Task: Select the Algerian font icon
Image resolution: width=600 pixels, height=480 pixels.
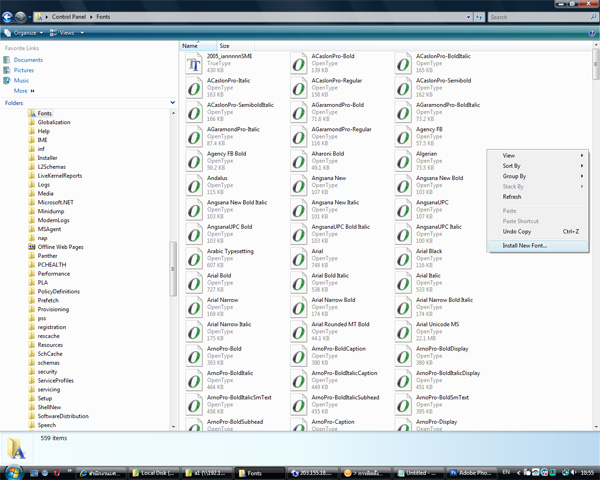Action: click(x=403, y=161)
